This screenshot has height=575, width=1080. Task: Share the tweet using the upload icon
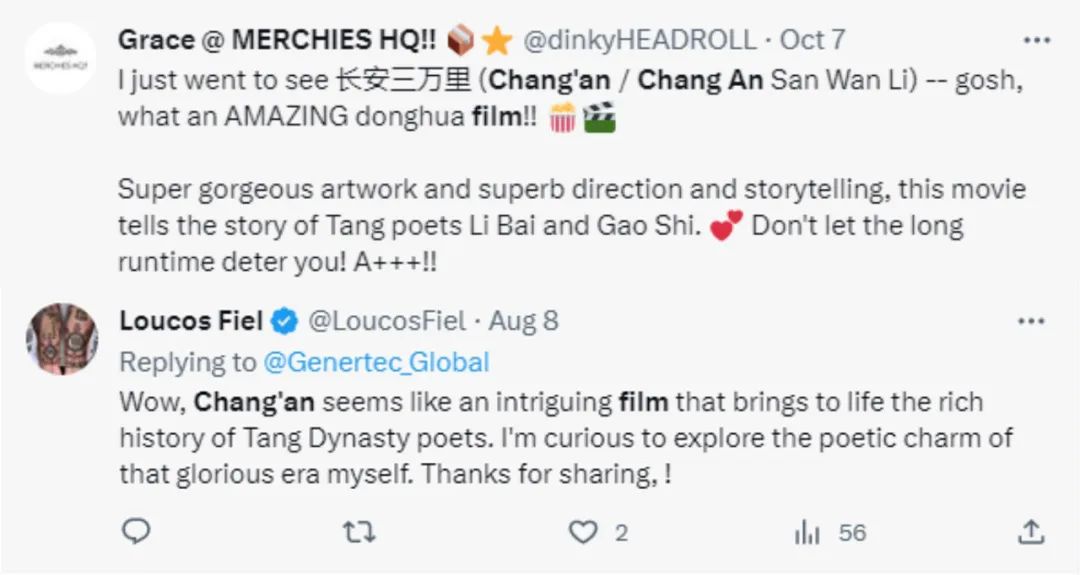[1031, 531]
